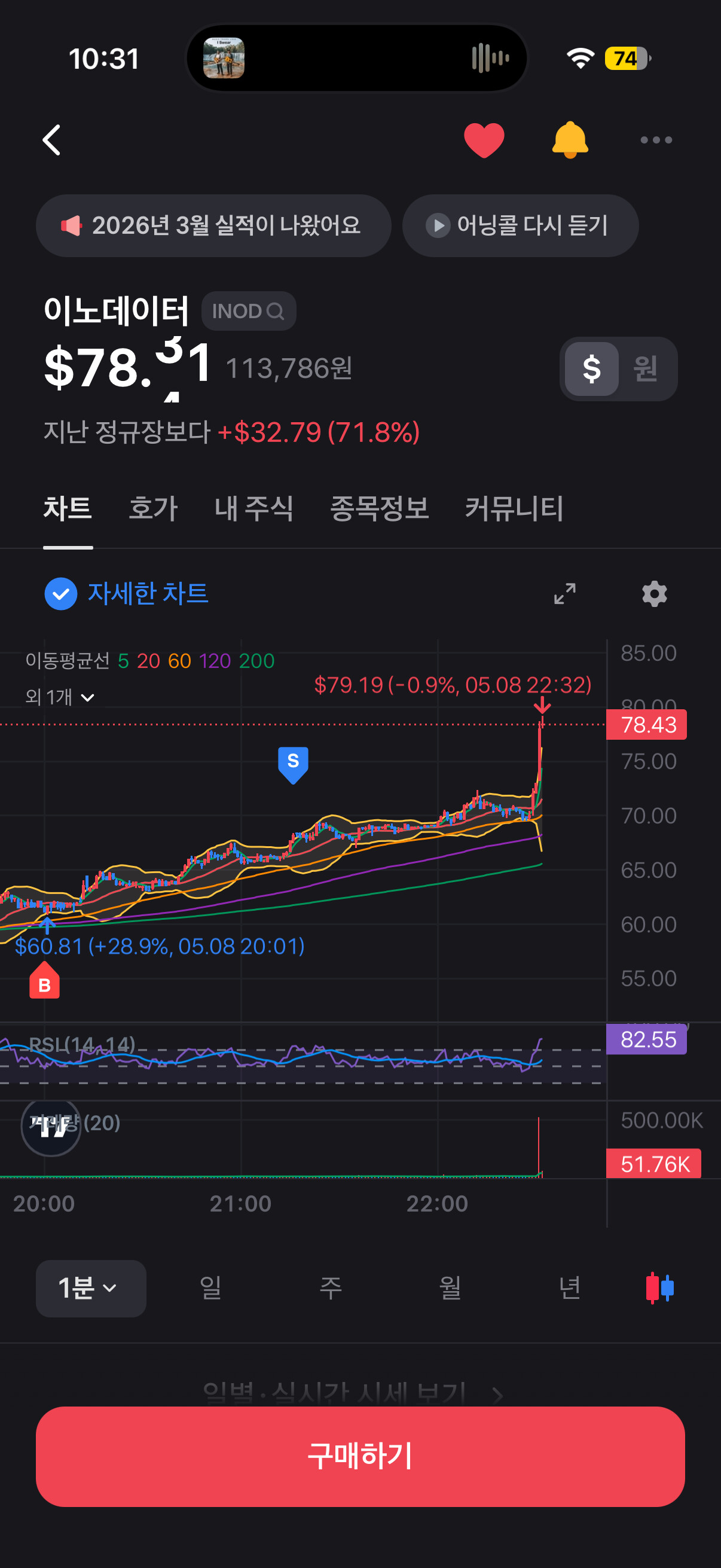The width and height of the screenshot is (721, 1568).
Task: Open the 커뮤니티 tab
Action: [x=514, y=508]
